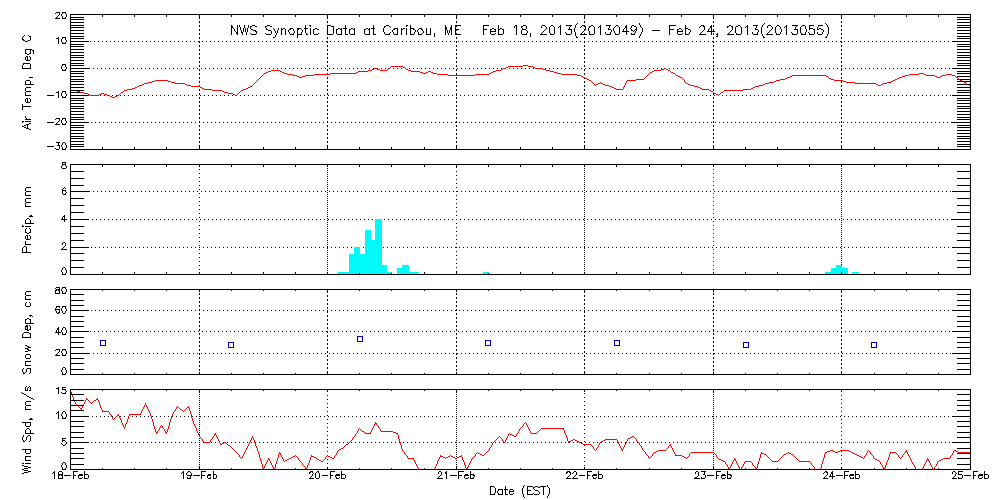
Task: Click the snow depth marker on 20-Feb
Action: [x=360, y=339]
